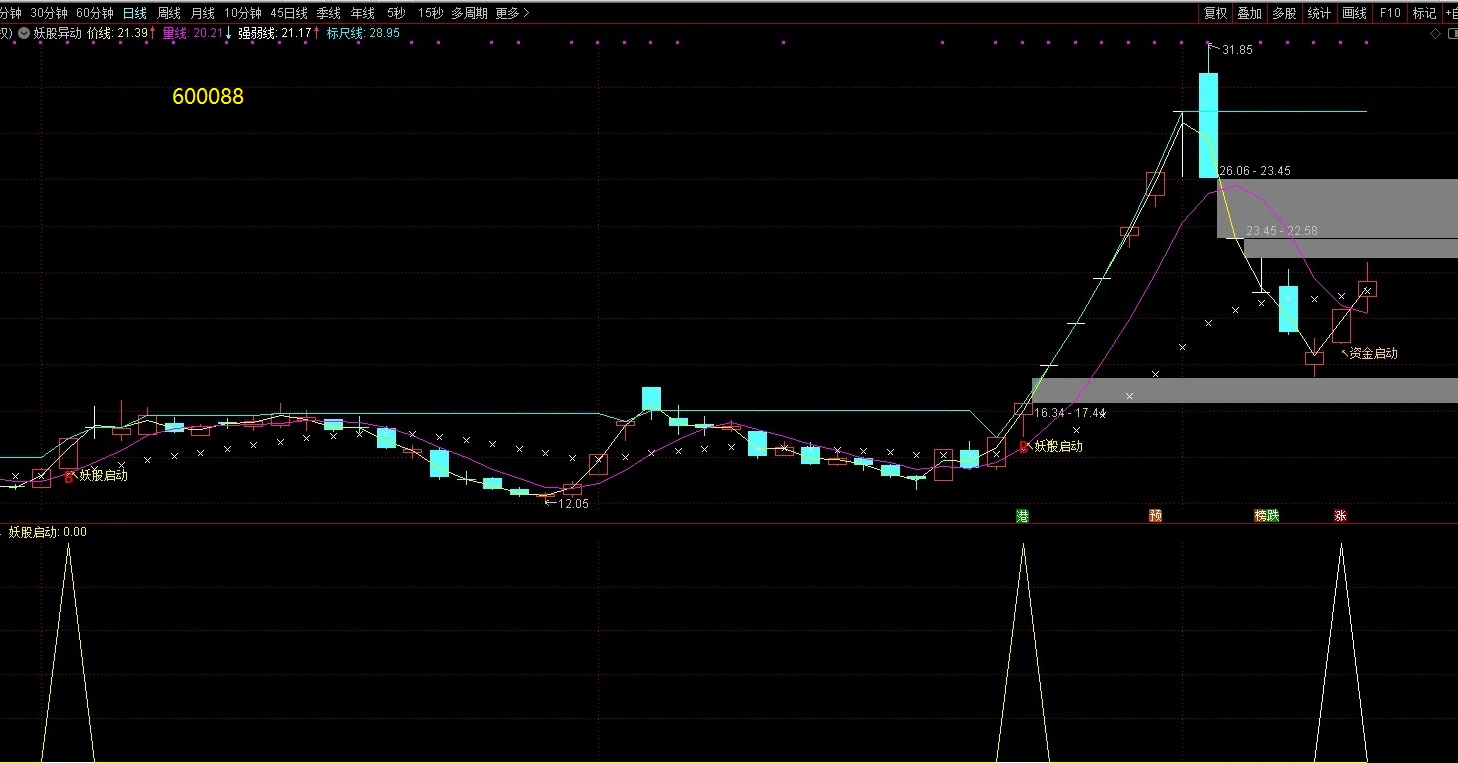Click the tall cyan candle at the 31.85 peak
Image resolution: width=1458 pixels, height=763 pixels.
click(x=1209, y=125)
